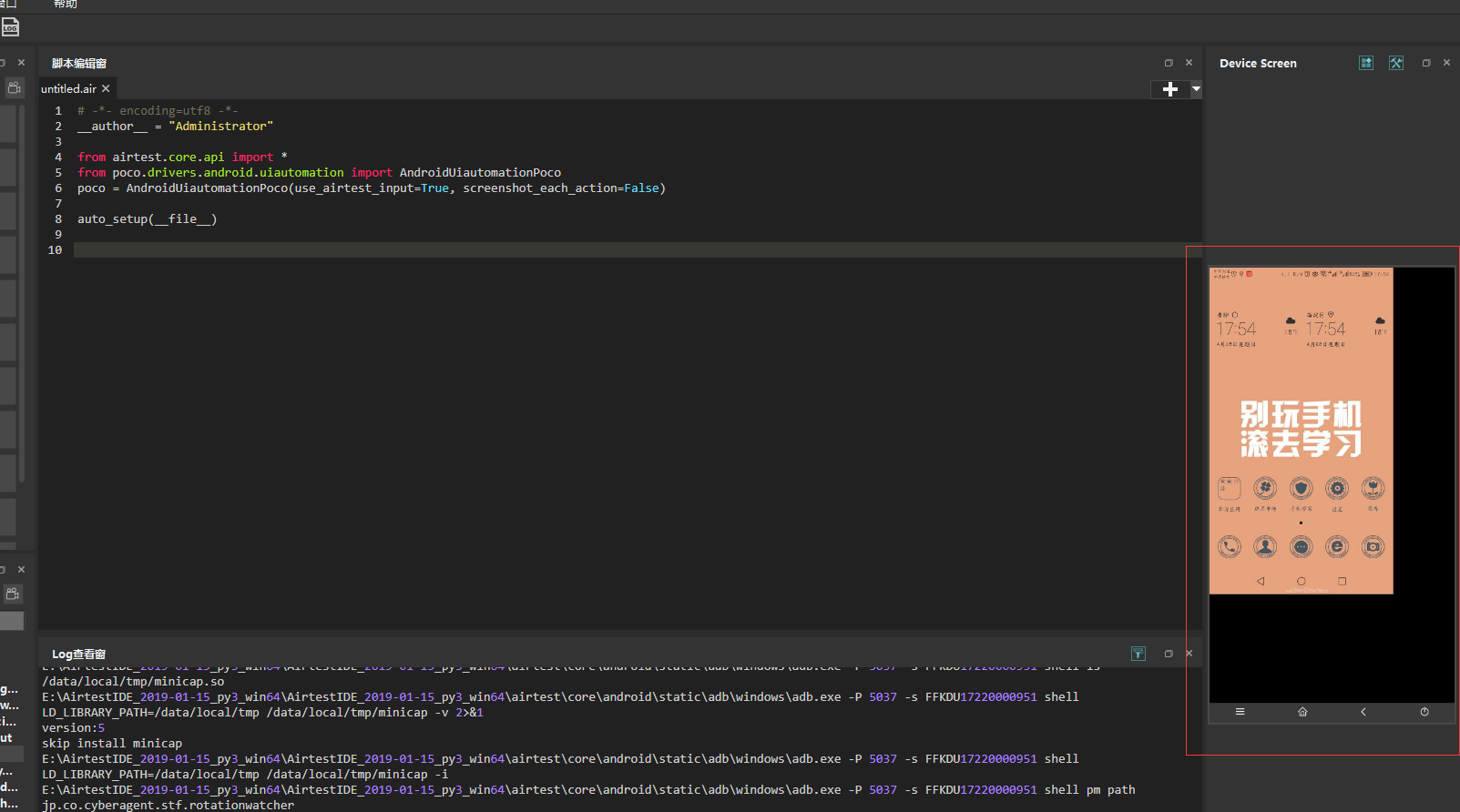Image resolution: width=1460 pixels, height=812 pixels.
Task: Click the 'version:5' log line
Action: pyautogui.click(x=73, y=728)
